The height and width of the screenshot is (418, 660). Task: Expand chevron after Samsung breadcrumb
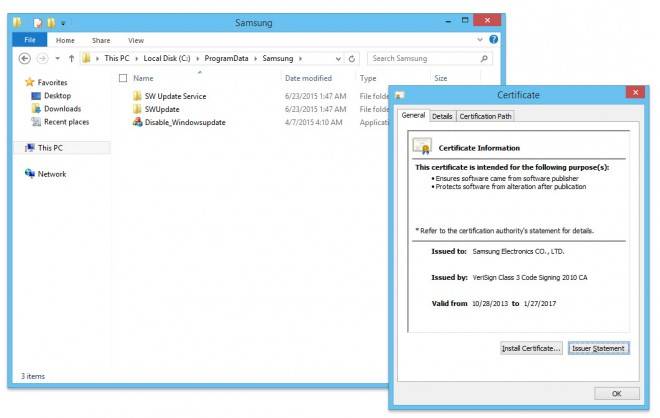300,59
